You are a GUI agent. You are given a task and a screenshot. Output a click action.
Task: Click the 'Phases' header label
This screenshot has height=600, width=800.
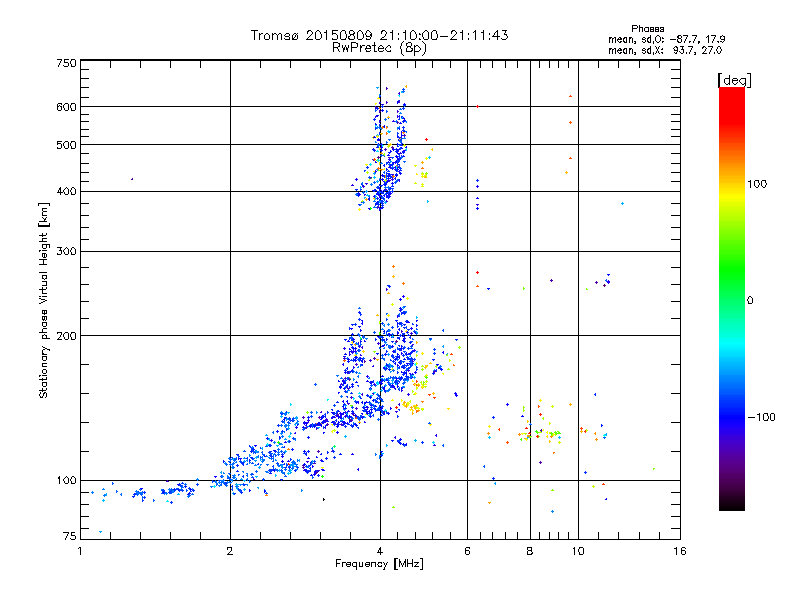[x=647, y=29]
